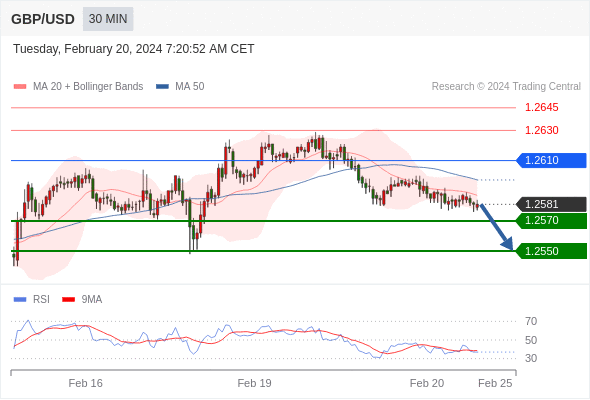Click the GBP/USD pair title

[43, 19]
